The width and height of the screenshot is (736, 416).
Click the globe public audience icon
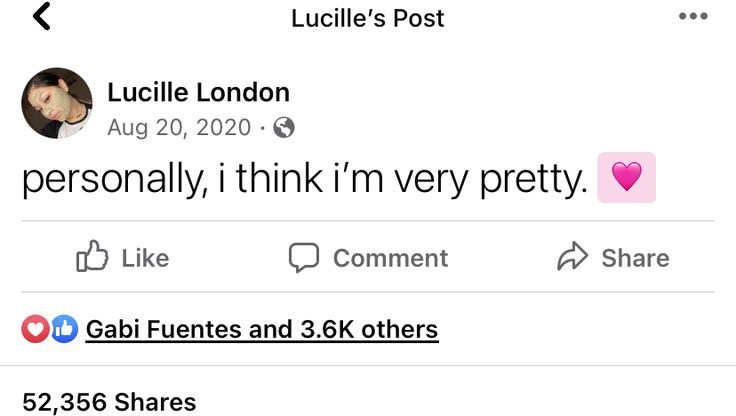(x=284, y=127)
